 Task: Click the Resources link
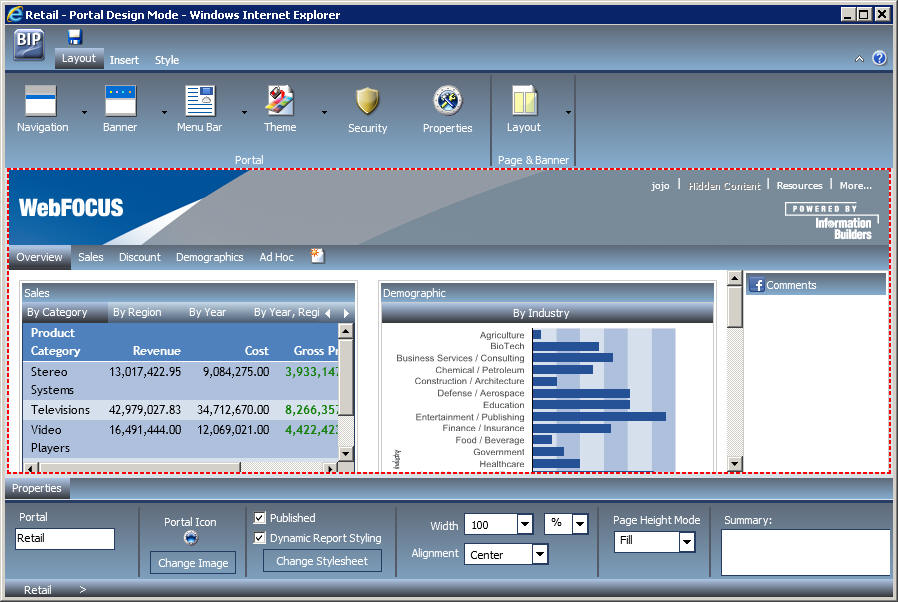click(799, 186)
